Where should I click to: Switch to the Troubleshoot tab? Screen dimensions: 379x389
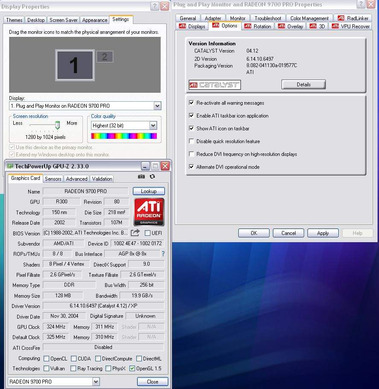coord(268,18)
